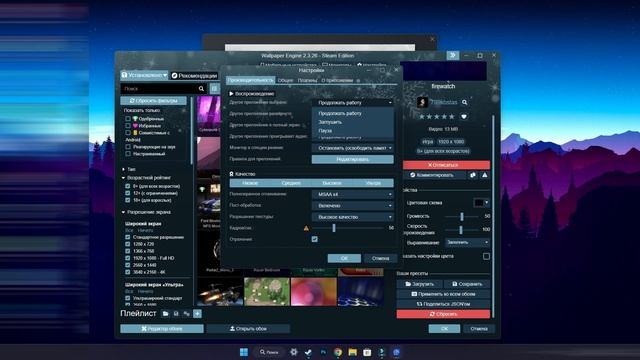The width and height of the screenshot is (640, 360).
Task: Open the Продолжать работу dropdown header
Action: [353, 103]
